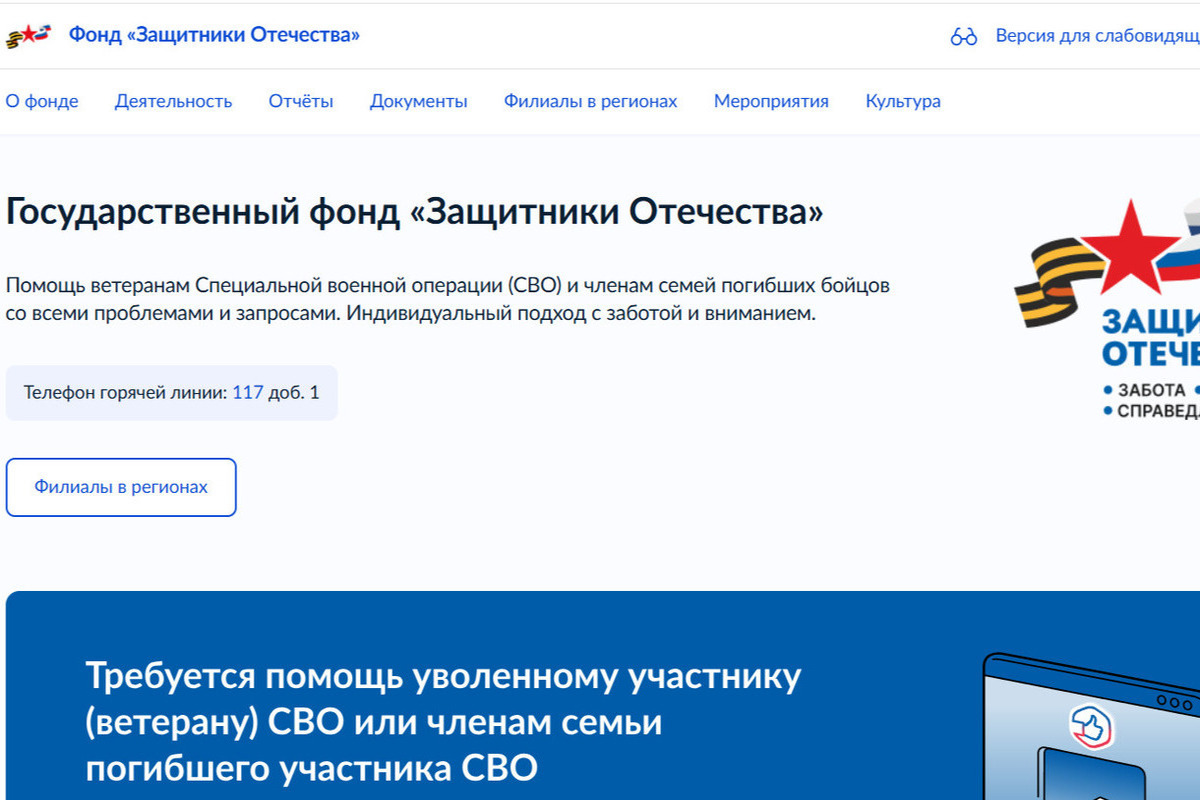Click the glasses accessibility icon
Screen dimensions: 1200x800
tap(963, 37)
